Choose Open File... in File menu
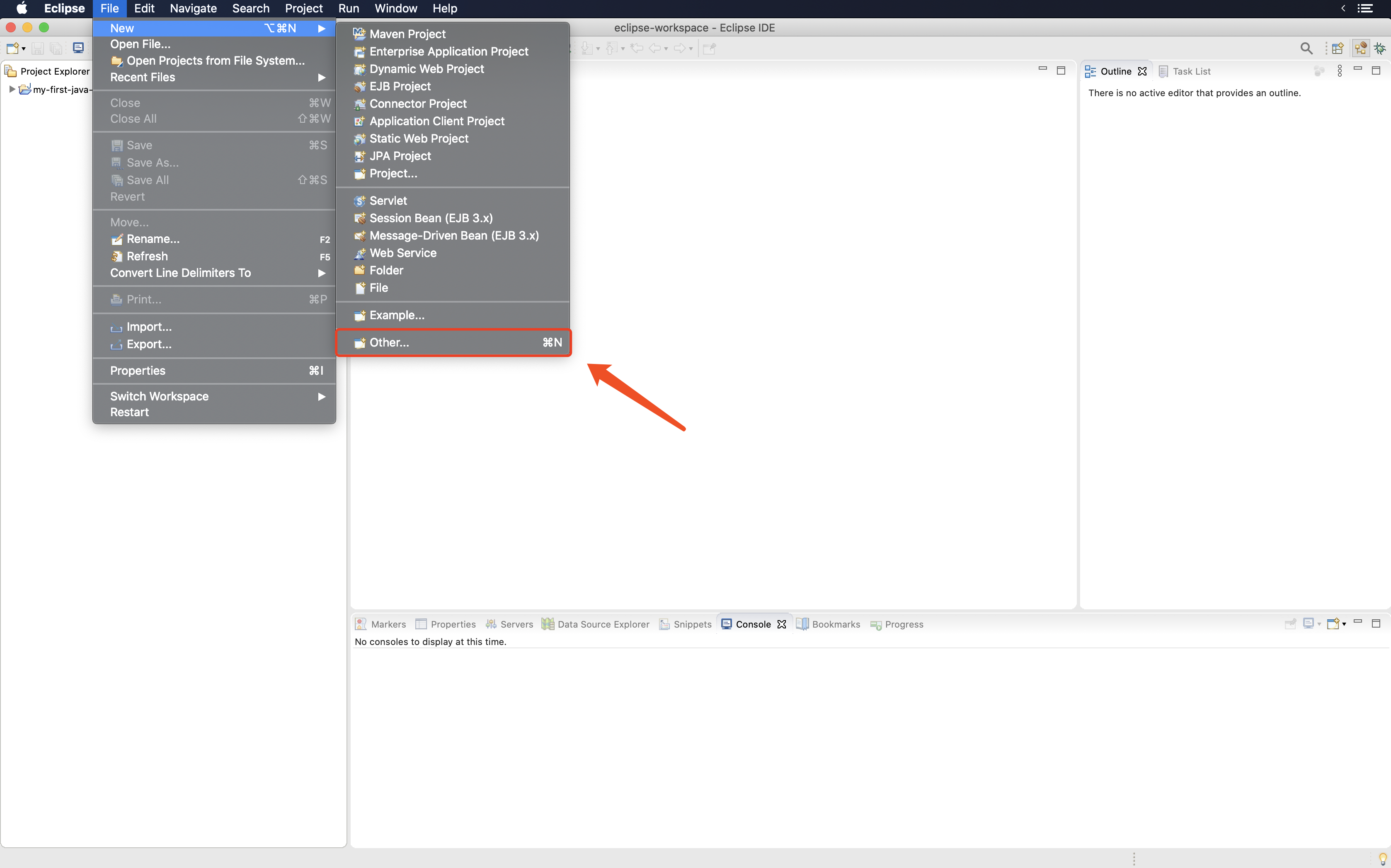The width and height of the screenshot is (1391, 868). [x=214, y=44]
